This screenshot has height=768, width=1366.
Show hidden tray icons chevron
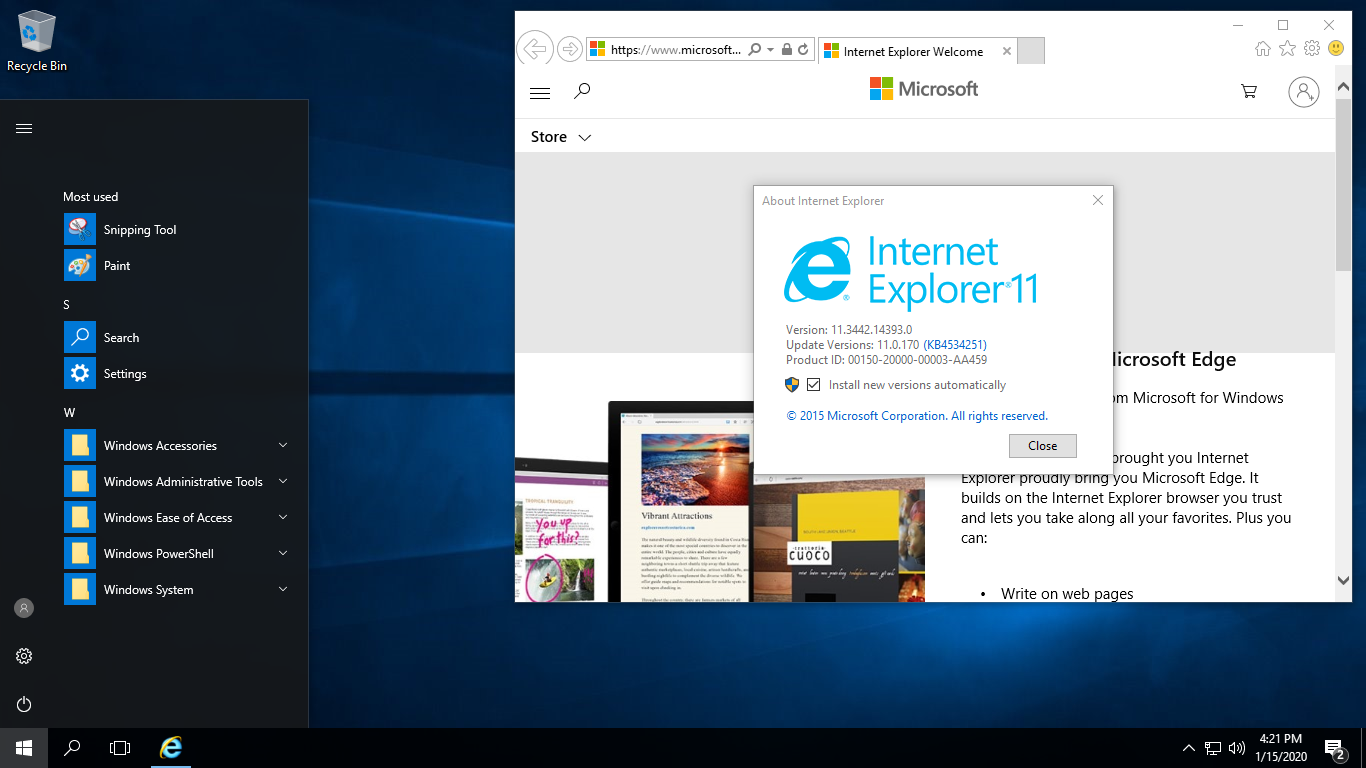1188,748
